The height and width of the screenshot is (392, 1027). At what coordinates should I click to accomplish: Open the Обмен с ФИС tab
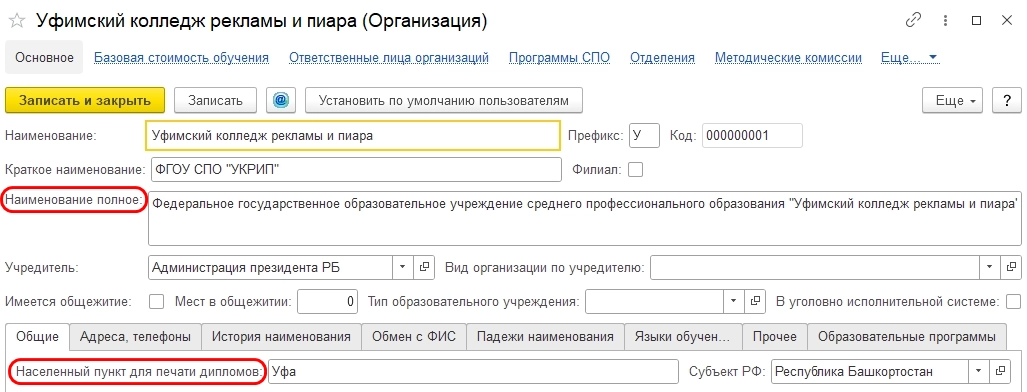coord(414,337)
